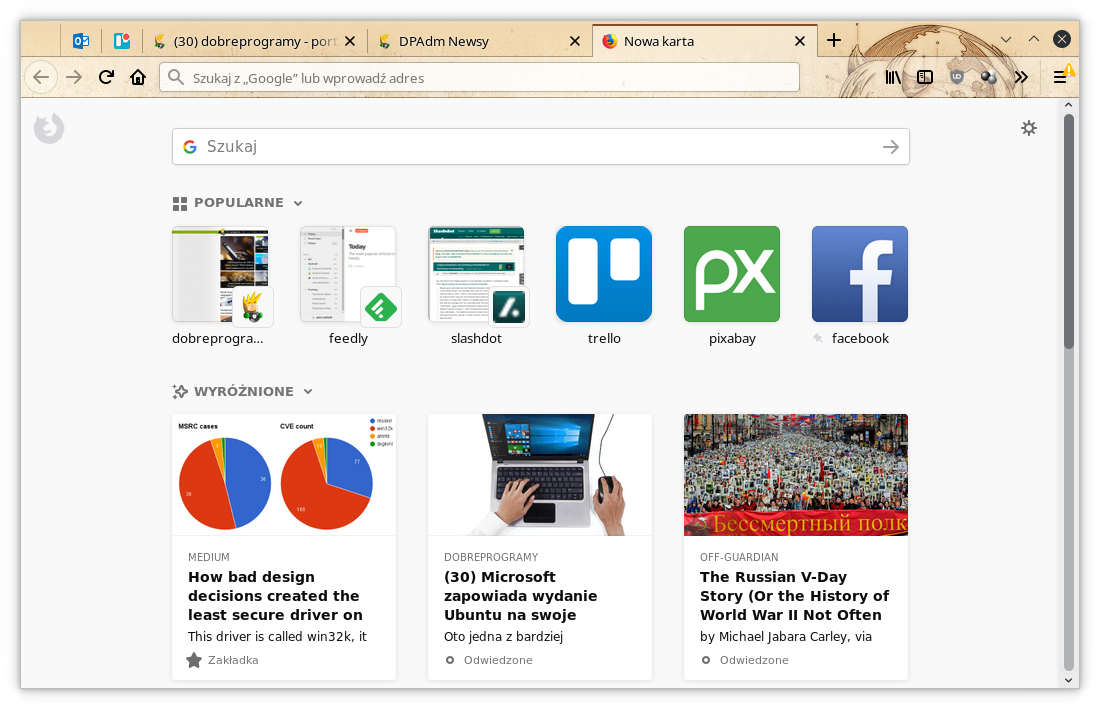This screenshot has height=709, width=1100.
Task: Click inside the Szukaj search field
Action: [450, 146]
